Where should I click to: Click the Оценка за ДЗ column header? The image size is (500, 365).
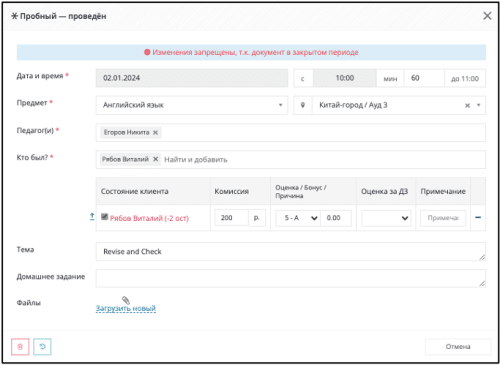(385, 191)
